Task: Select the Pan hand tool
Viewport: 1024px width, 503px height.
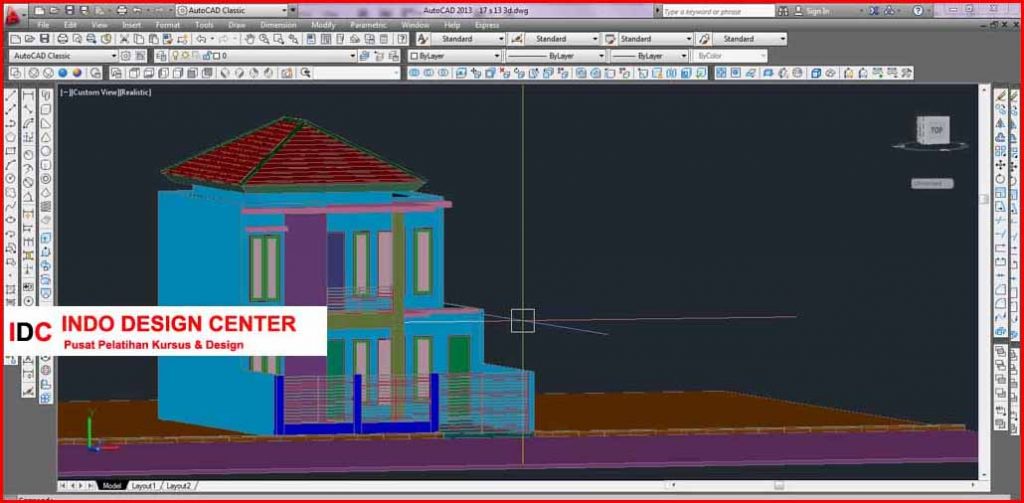Action: (249, 39)
